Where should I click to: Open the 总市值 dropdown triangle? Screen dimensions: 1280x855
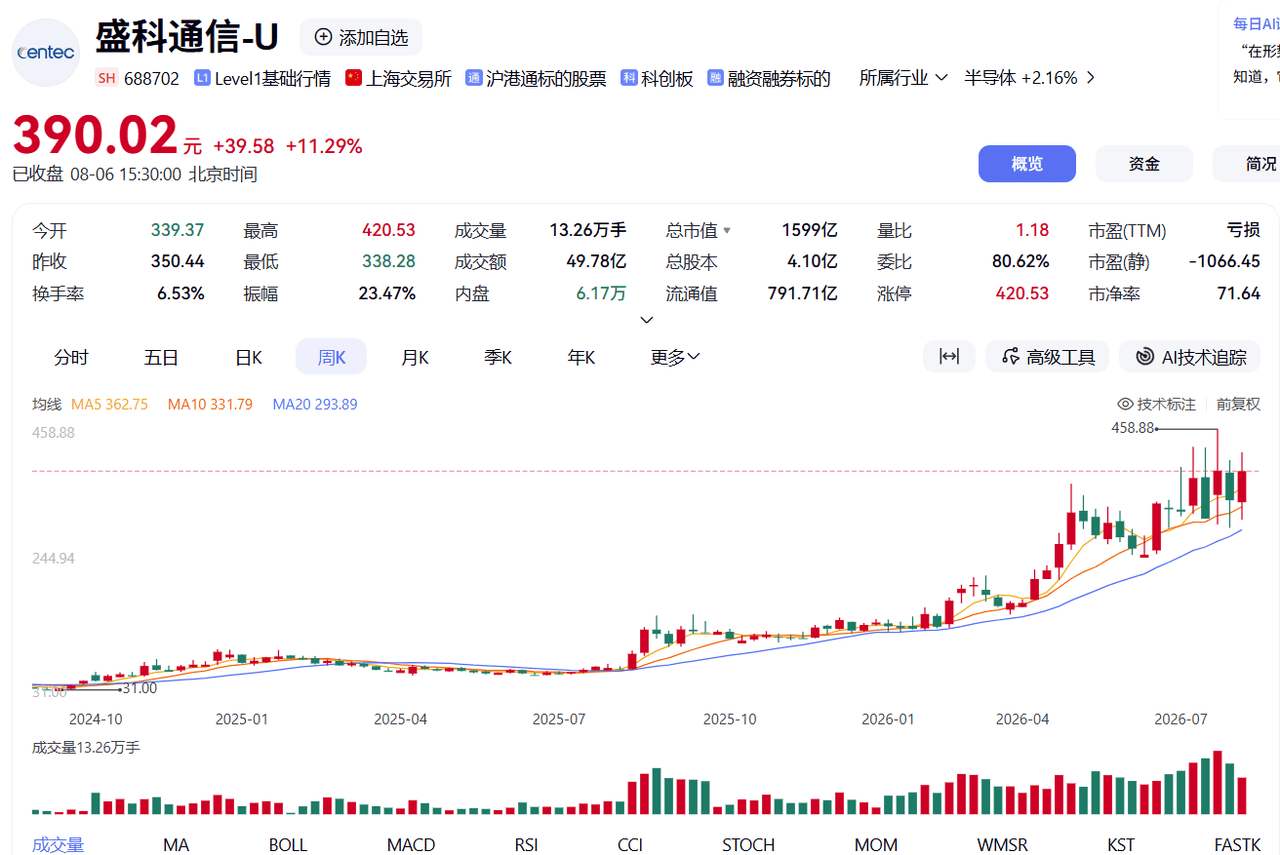point(727,231)
